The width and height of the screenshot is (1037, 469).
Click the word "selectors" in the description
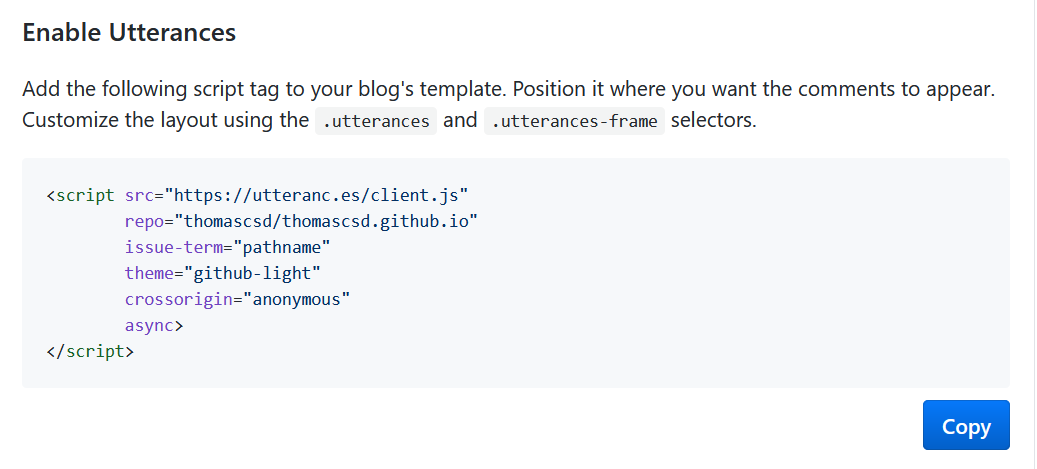tap(713, 121)
